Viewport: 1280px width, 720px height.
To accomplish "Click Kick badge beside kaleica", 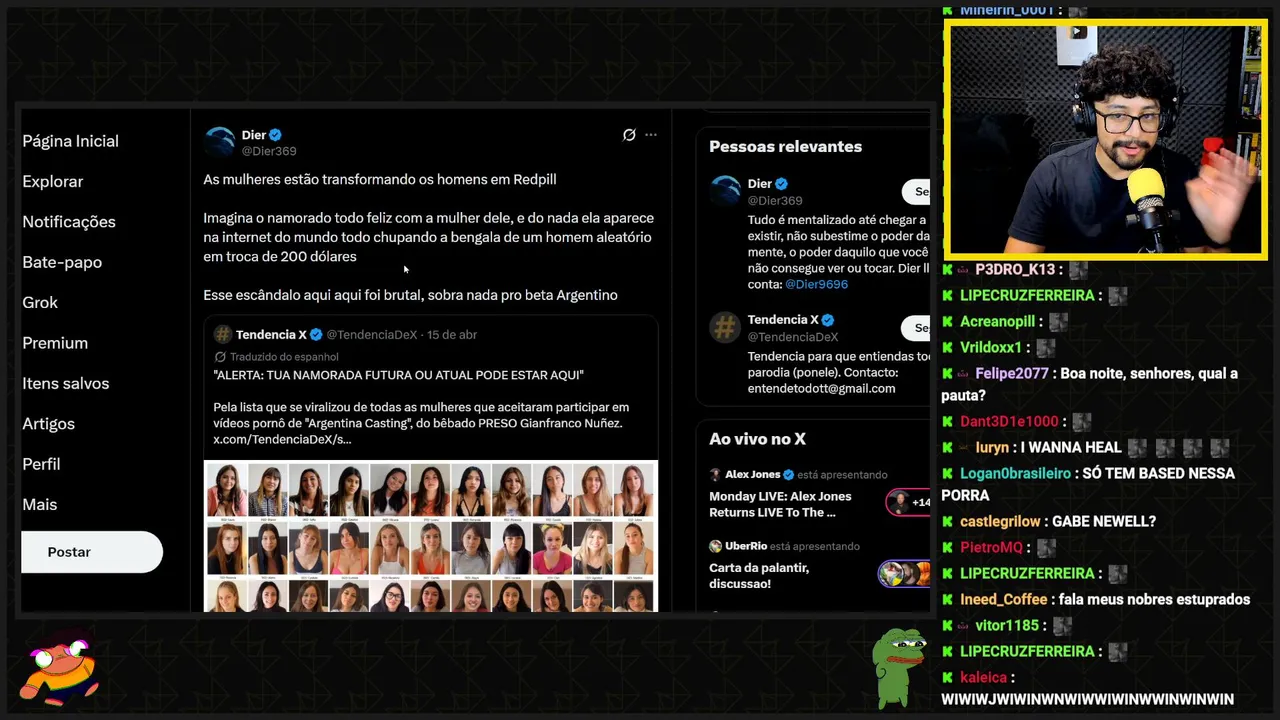I will click(947, 678).
